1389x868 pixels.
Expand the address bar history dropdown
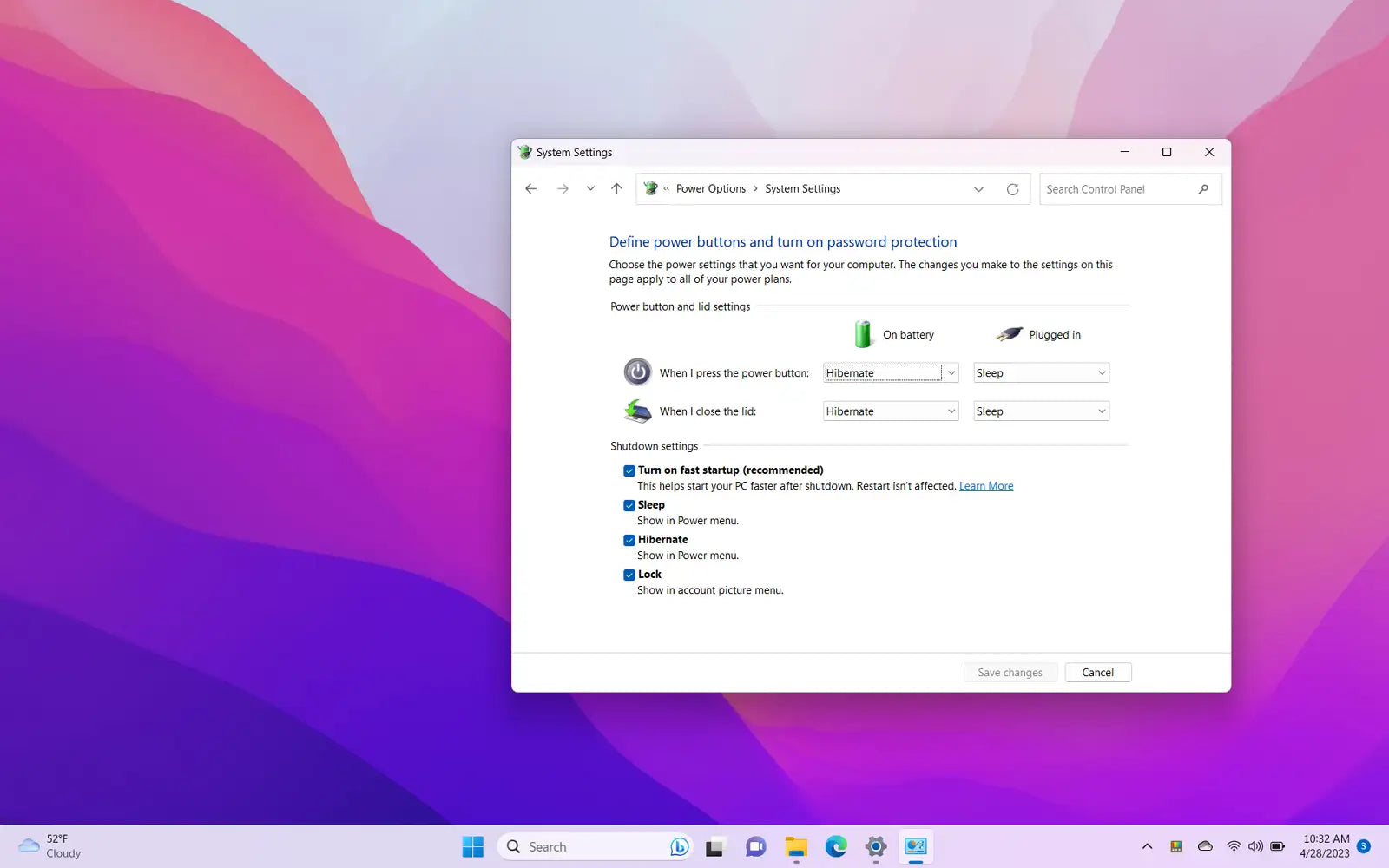coord(978,189)
